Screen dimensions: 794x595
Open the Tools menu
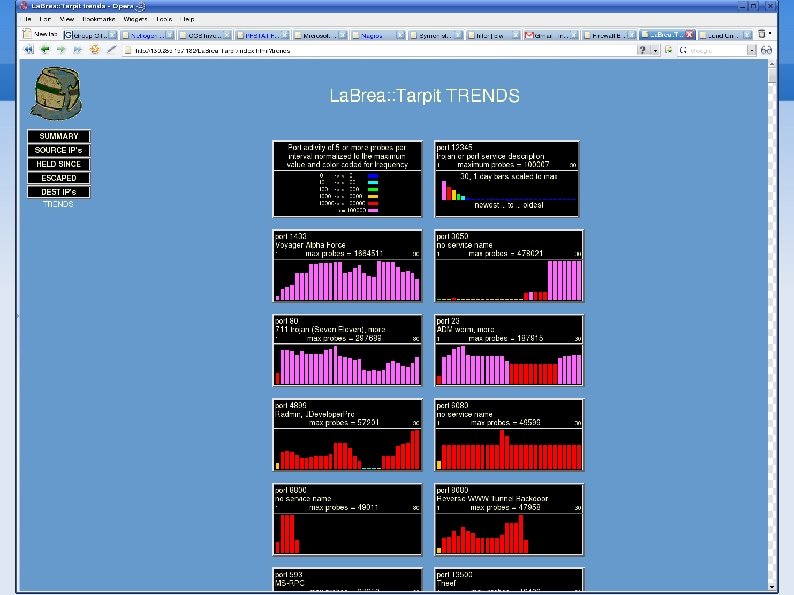click(164, 19)
